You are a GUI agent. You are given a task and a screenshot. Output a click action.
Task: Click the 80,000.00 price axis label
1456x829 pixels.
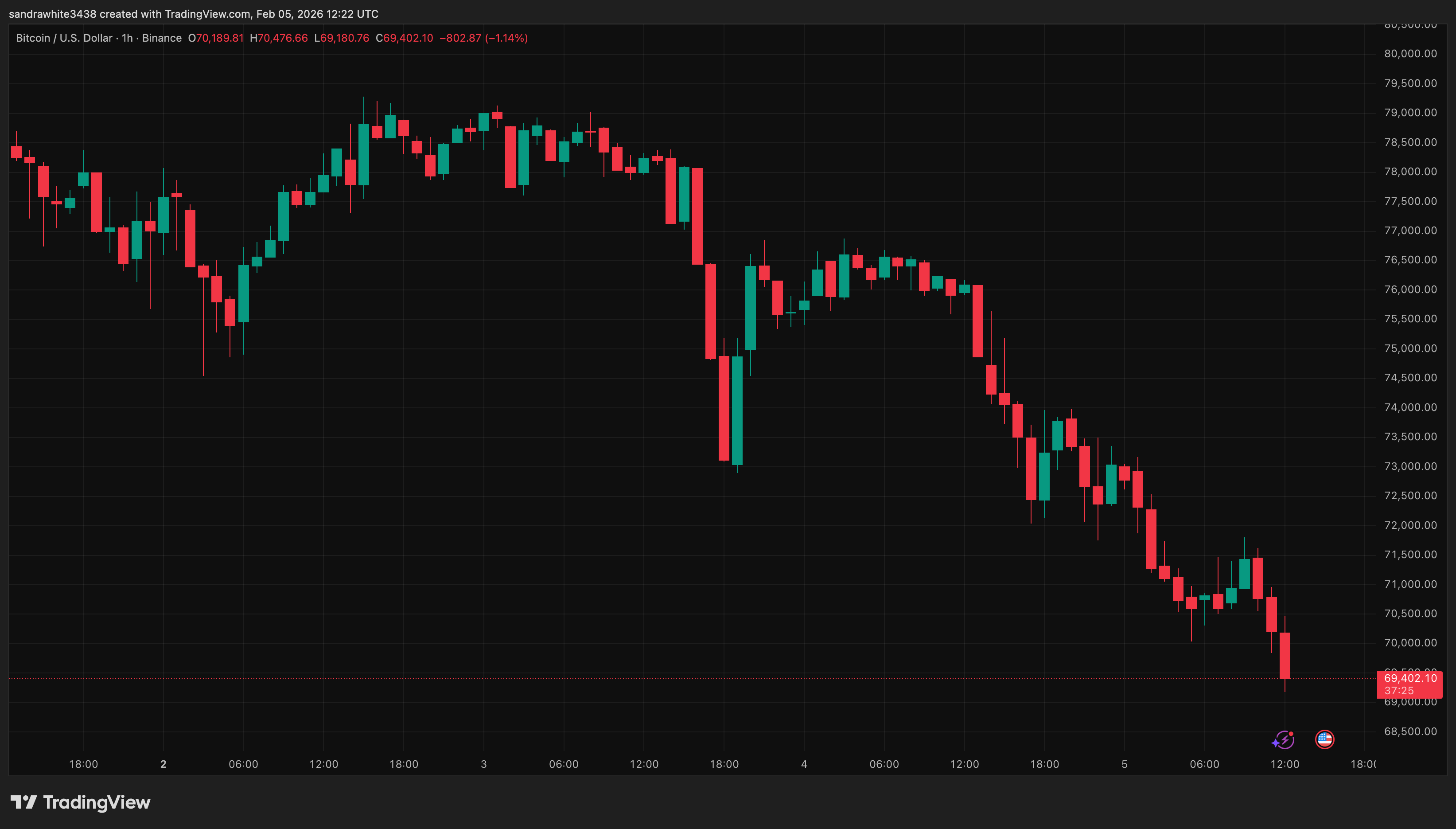[1410, 54]
